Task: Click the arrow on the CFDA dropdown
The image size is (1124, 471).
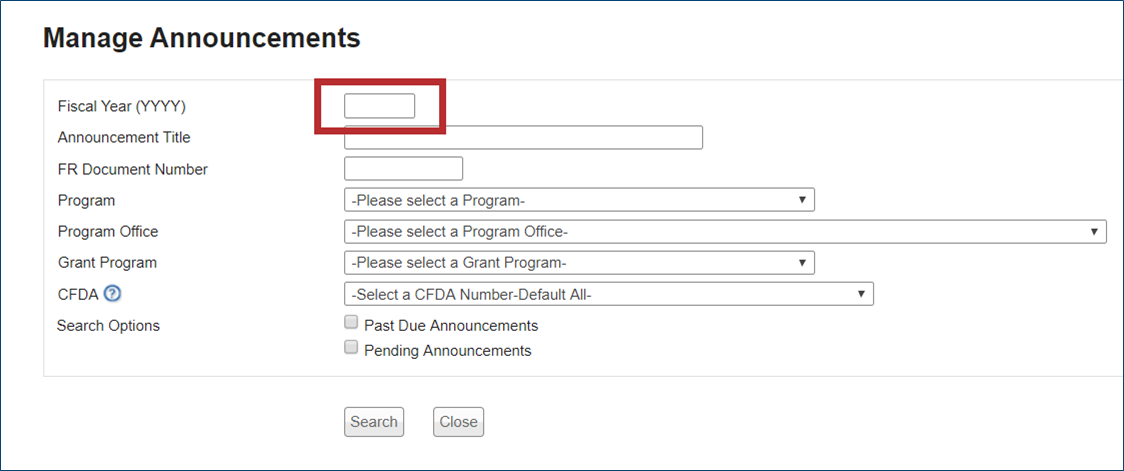Action: (x=861, y=294)
